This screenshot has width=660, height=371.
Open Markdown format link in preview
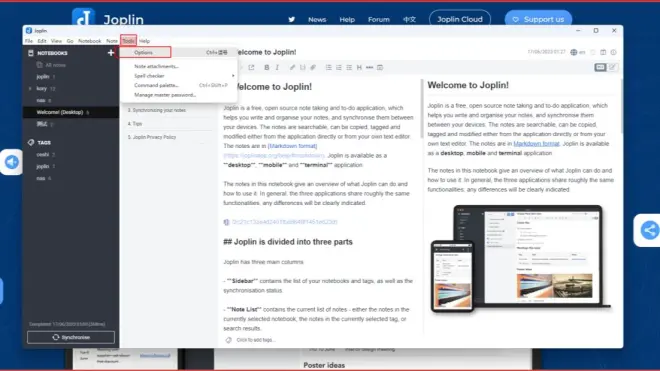536,144
